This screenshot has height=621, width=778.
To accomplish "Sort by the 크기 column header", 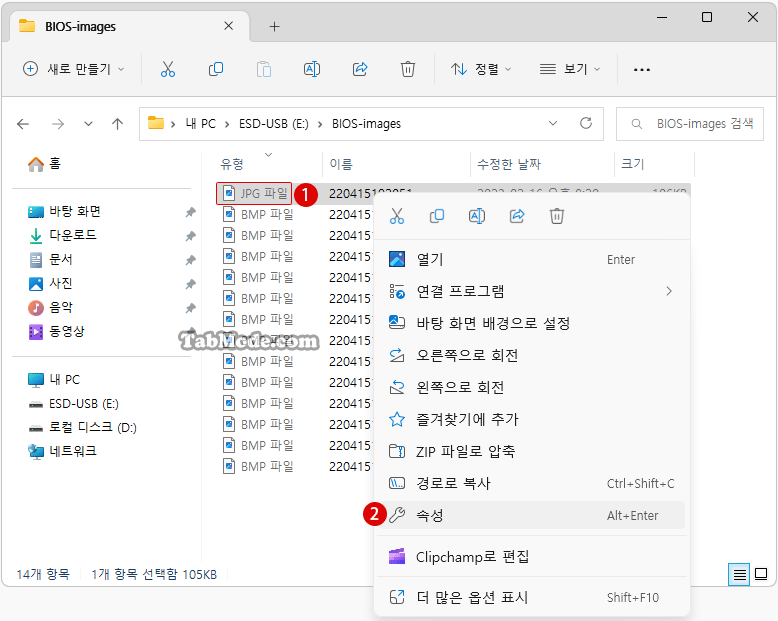I will pos(633,164).
